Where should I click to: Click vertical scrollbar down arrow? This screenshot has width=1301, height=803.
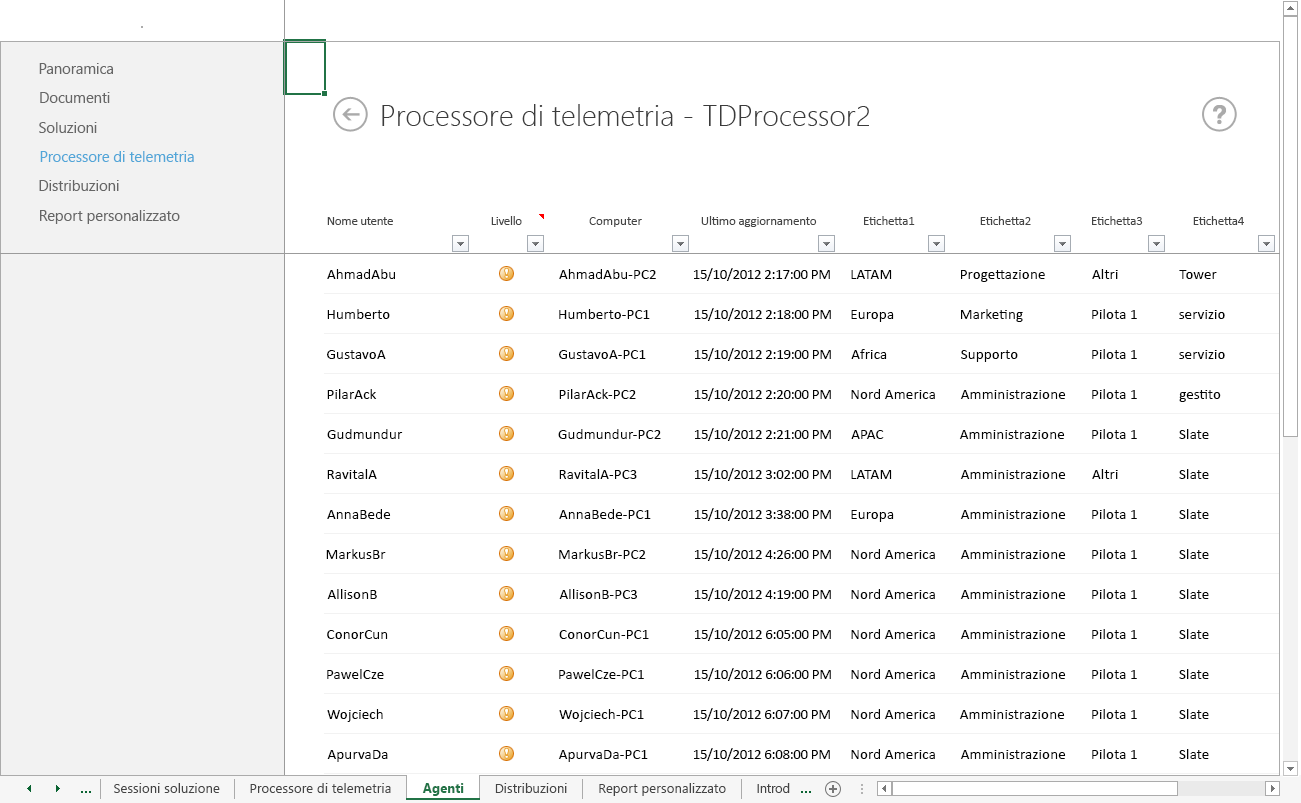pyautogui.click(x=1290, y=768)
